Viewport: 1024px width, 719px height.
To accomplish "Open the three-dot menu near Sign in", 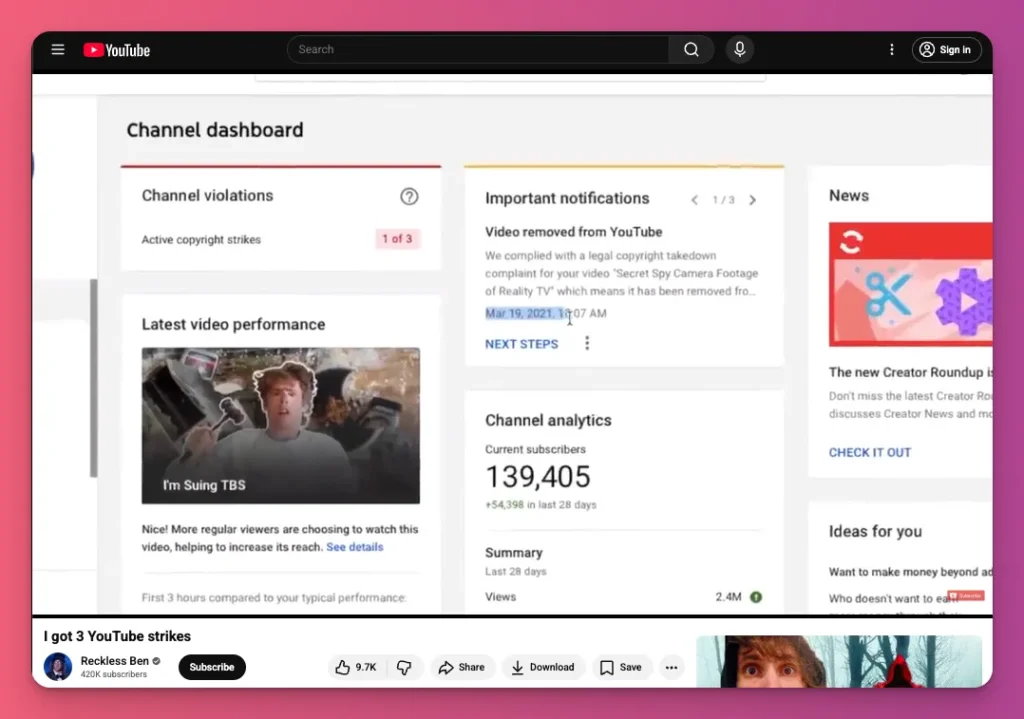I will 892,49.
